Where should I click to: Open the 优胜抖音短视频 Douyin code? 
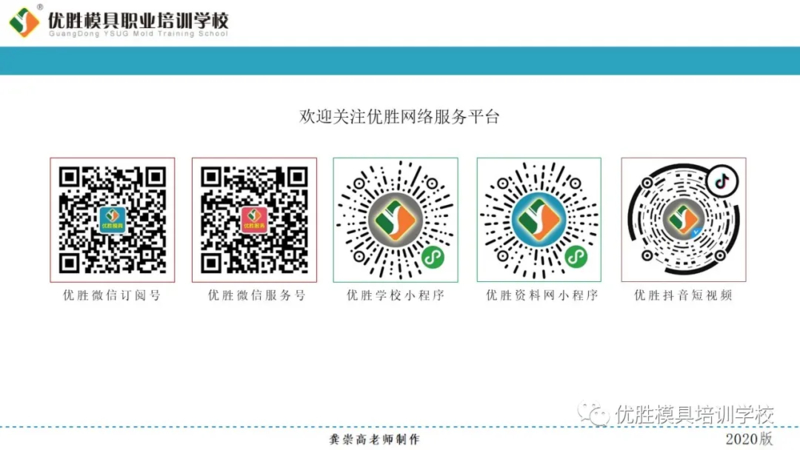(683, 220)
